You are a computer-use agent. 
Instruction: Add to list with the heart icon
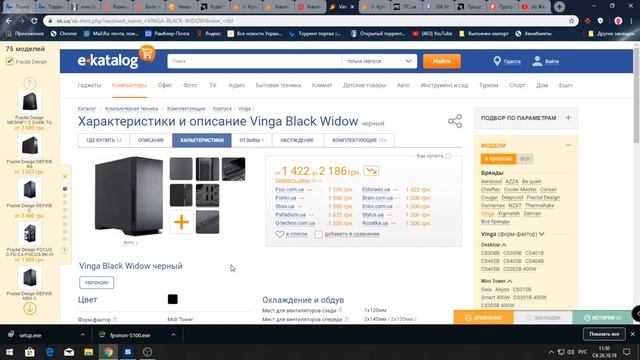(x=279, y=234)
